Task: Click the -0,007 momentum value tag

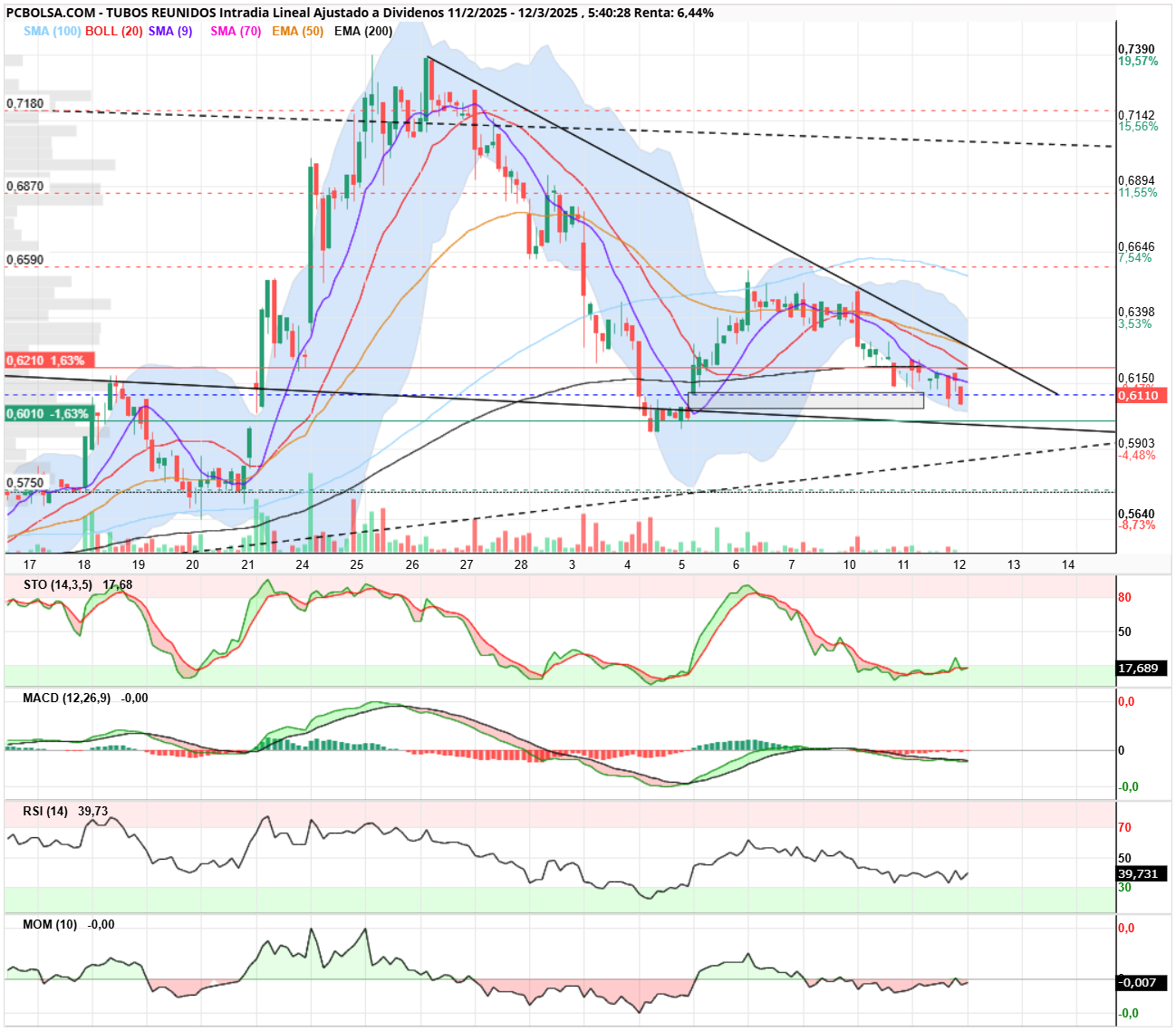Action: (x=1142, y=983)
